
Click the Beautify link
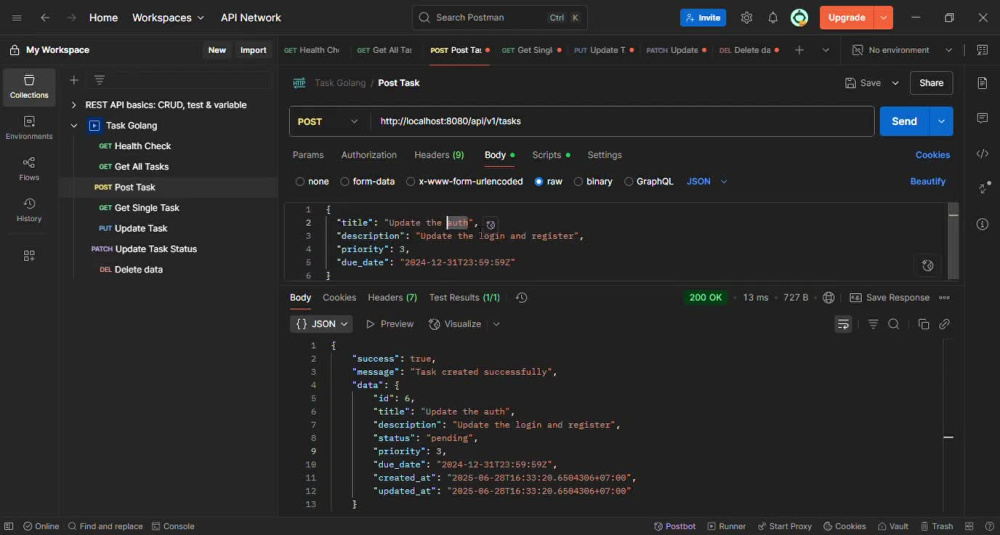(x=927, y=181)
